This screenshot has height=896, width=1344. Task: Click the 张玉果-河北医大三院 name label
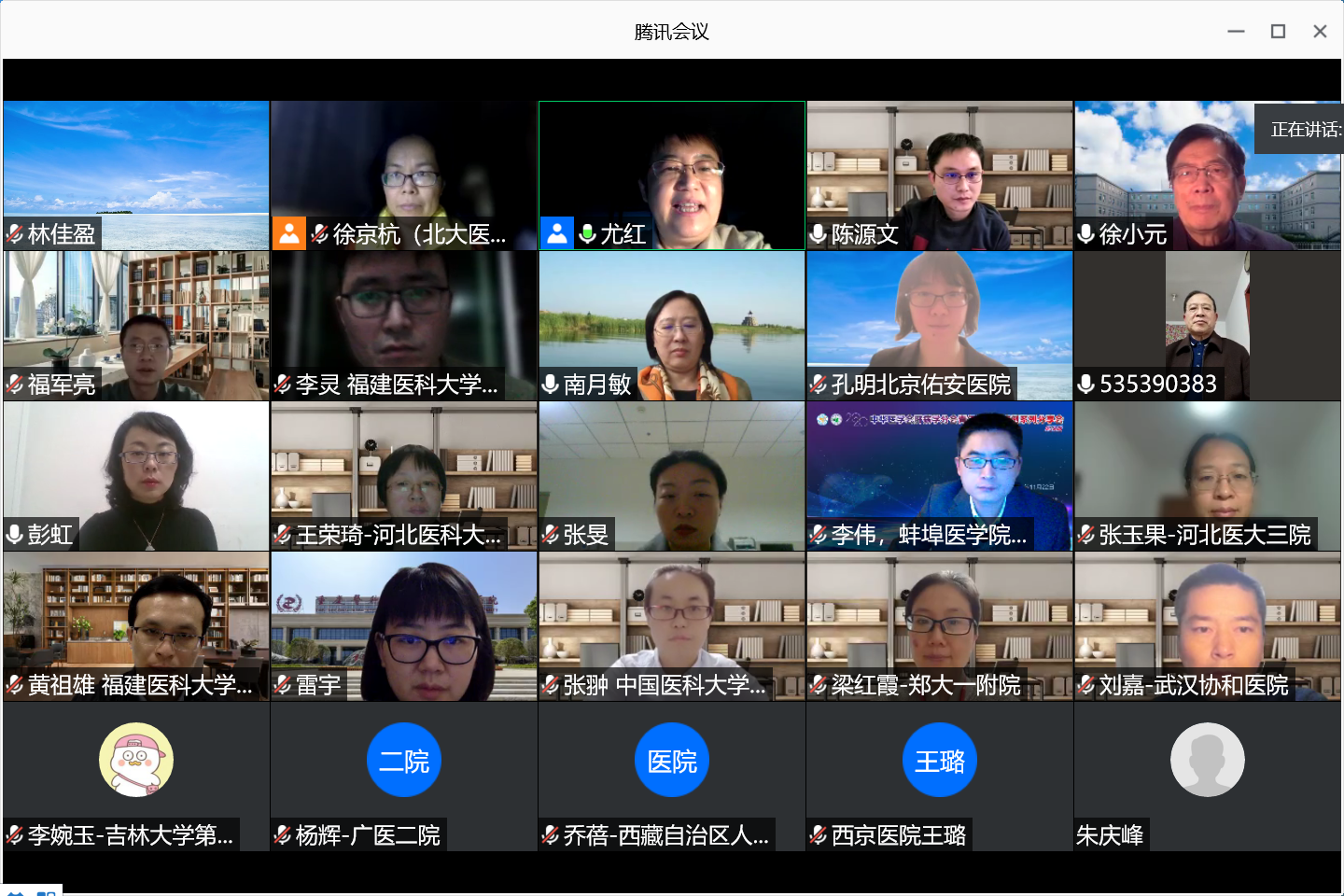[1205, 535]
